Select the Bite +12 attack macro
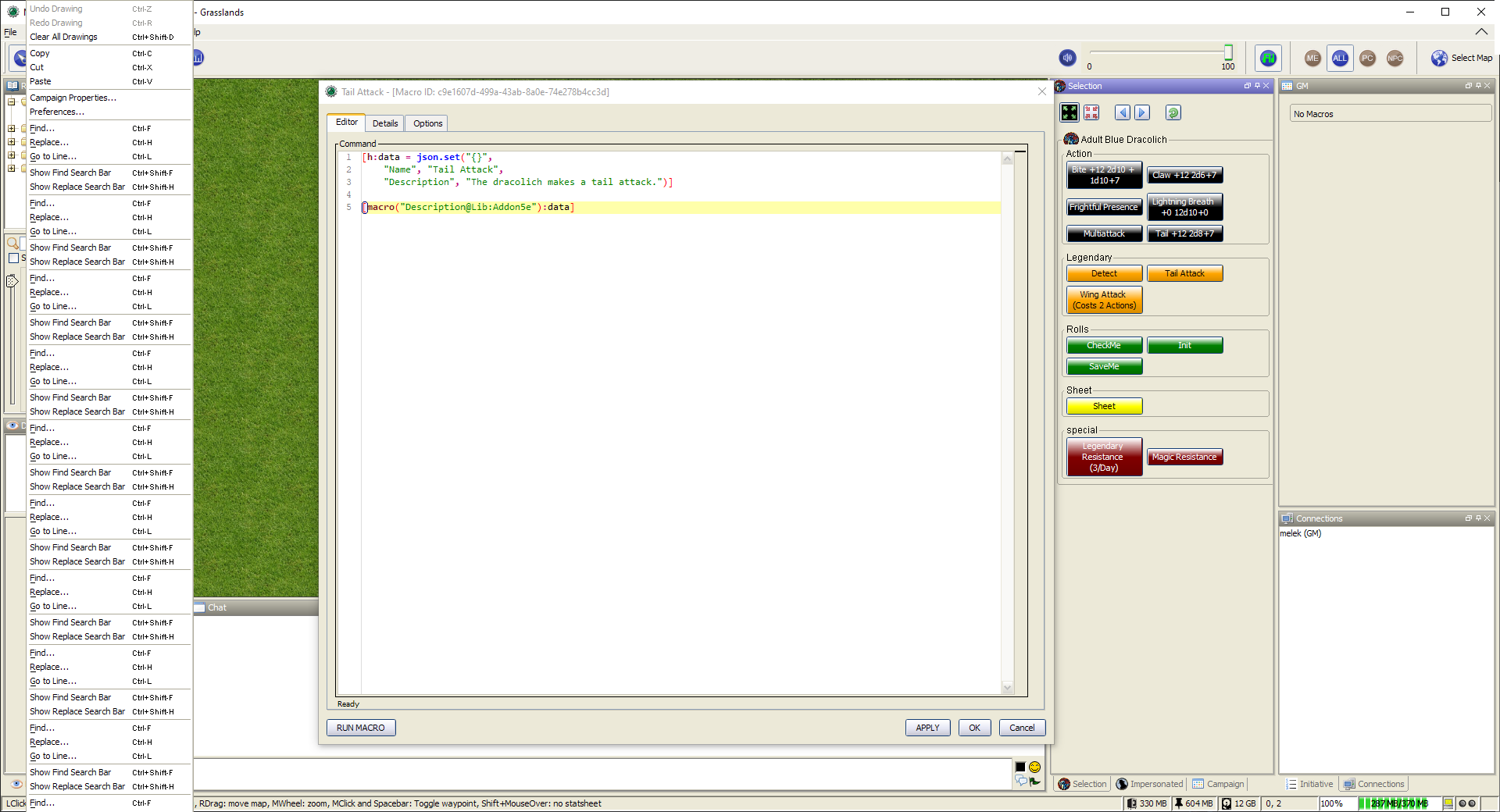Image resolution: width=1500 pixels, height=812 pixels. [x=1103, y=174]
